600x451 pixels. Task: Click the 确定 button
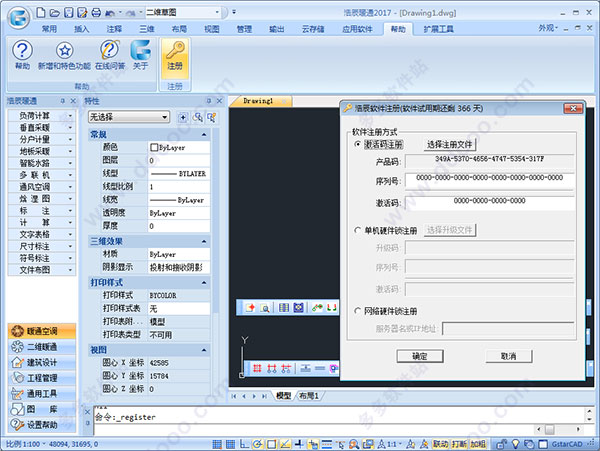pos(420,356)
